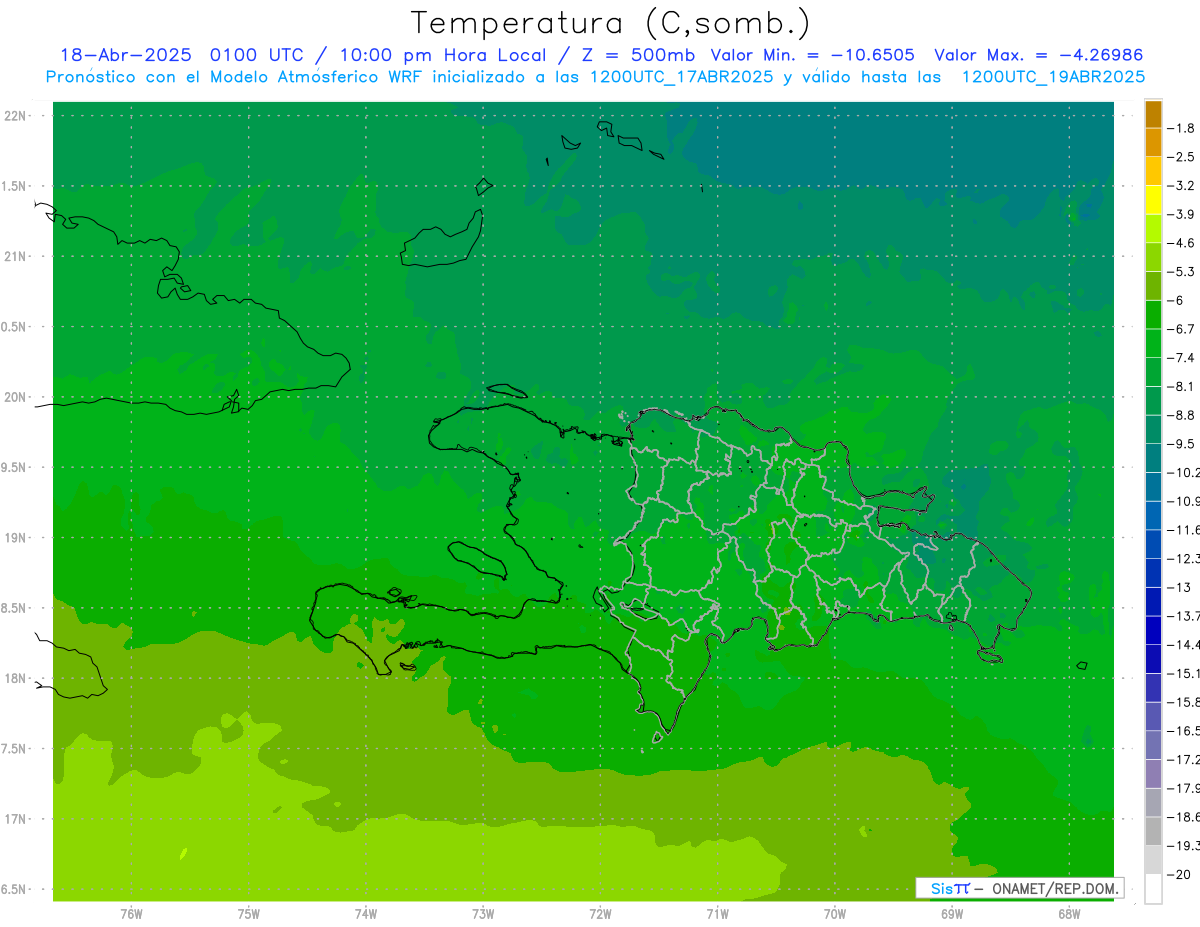
Task: Select the legend value "-6.7"
Action: point(1180,329)
